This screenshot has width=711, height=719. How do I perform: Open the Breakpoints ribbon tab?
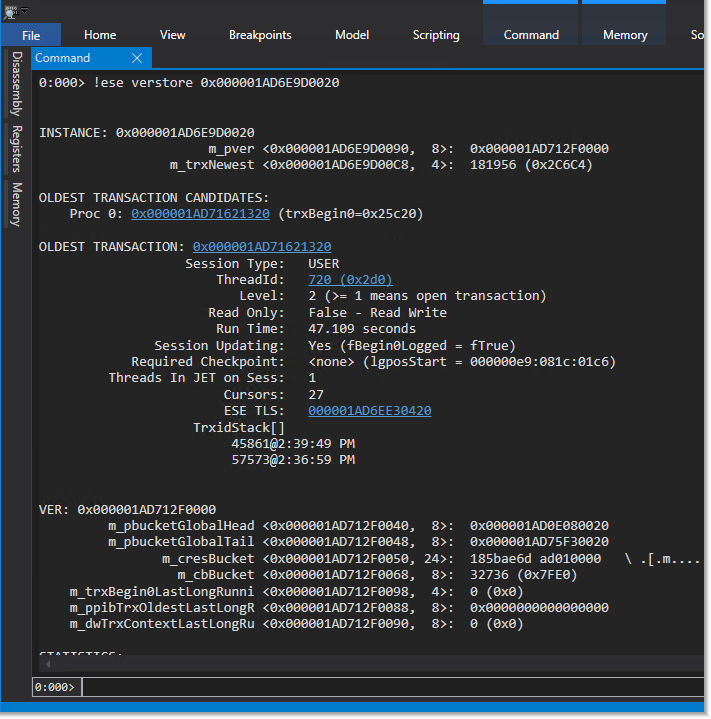[x=260, y=35]
